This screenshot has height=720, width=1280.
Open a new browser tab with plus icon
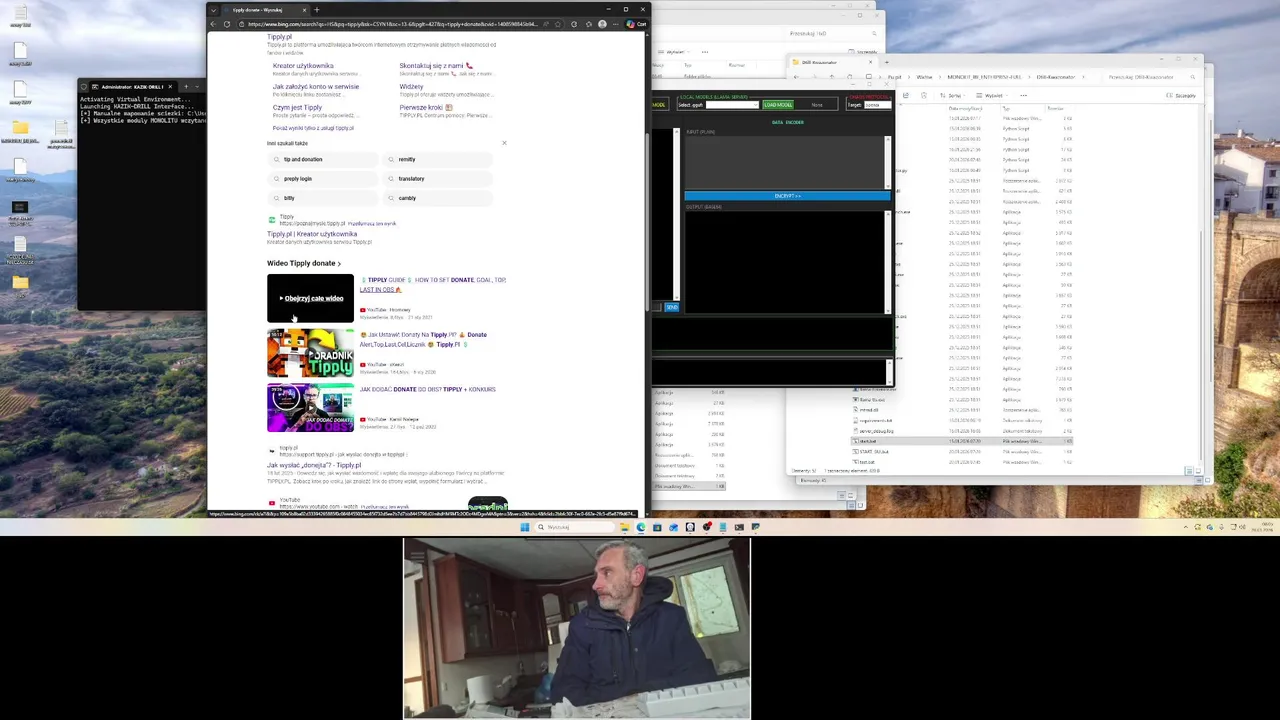pos(317,10)
